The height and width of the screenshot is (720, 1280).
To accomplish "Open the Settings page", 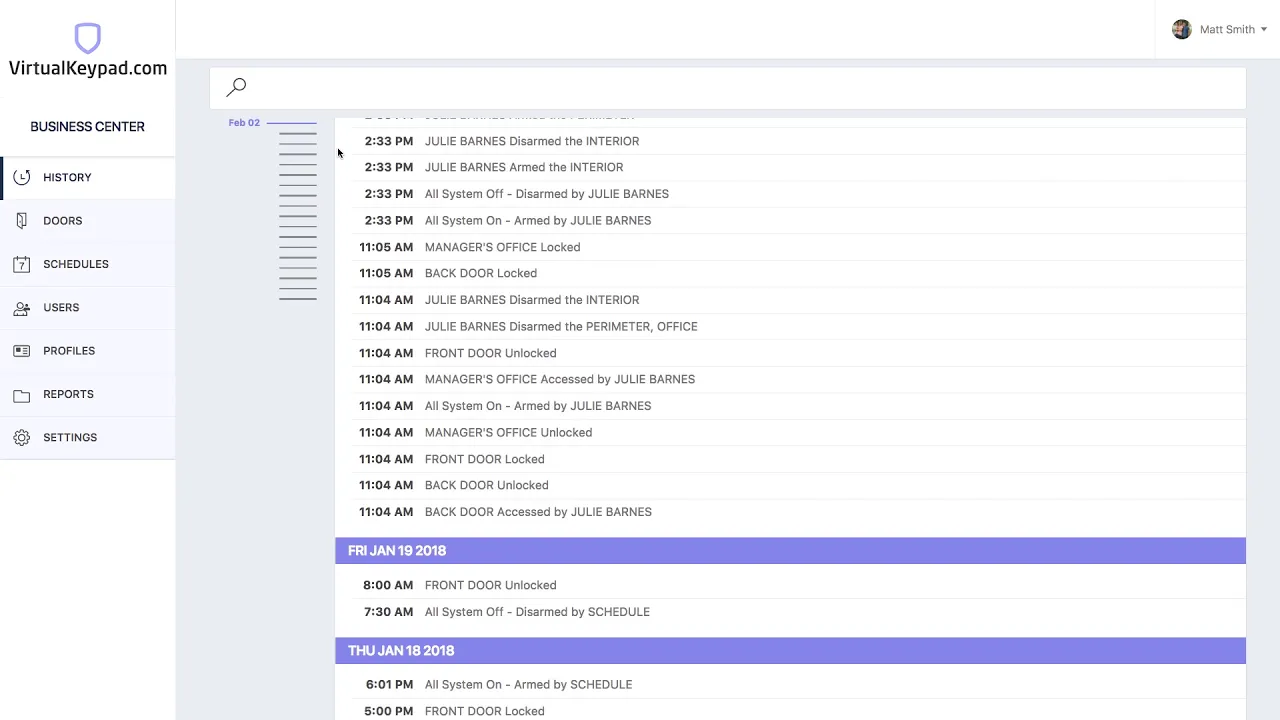I will pos(87,437).
